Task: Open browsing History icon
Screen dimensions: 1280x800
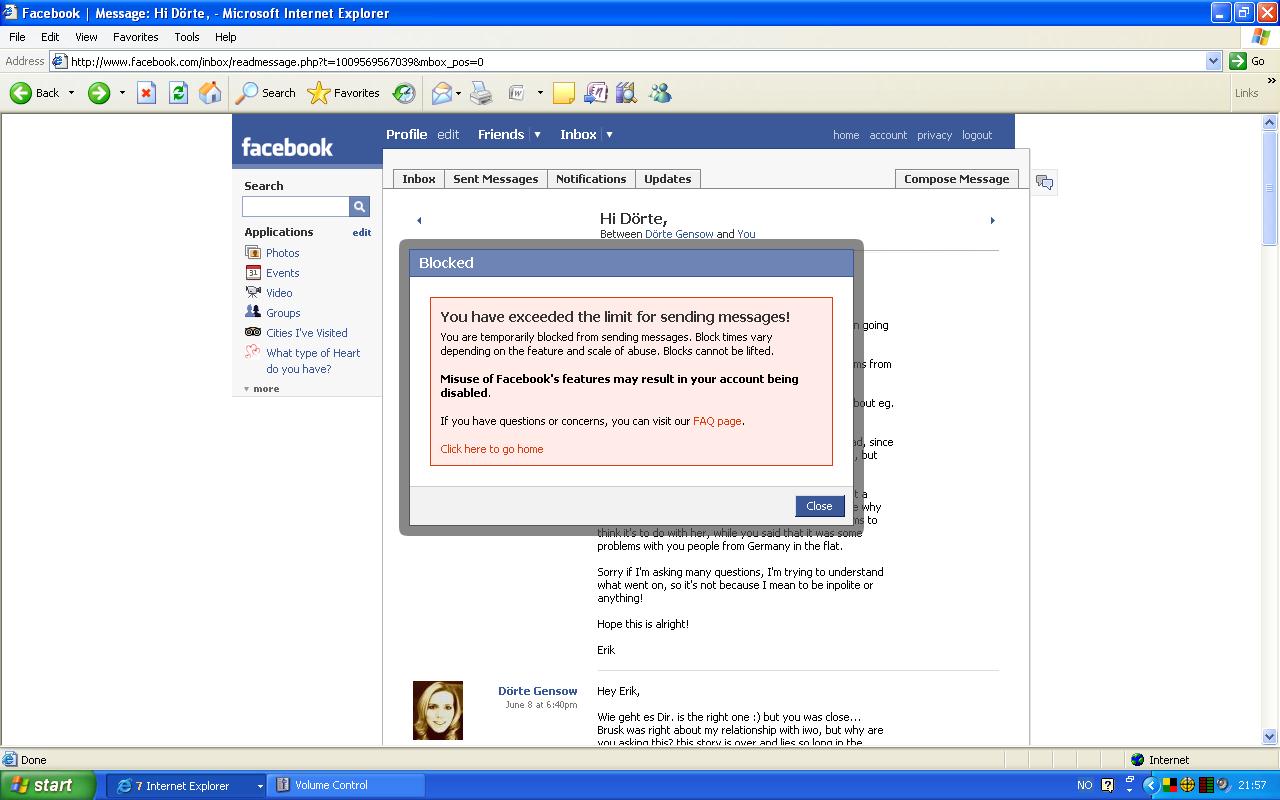Action: (404, 93)
